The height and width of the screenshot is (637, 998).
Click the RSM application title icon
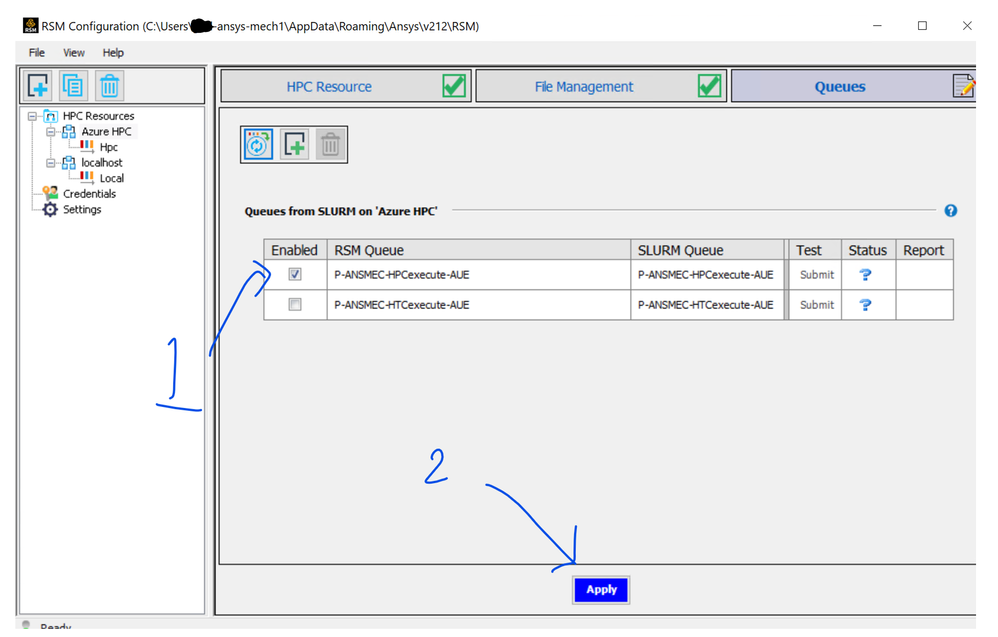[30, 25]
